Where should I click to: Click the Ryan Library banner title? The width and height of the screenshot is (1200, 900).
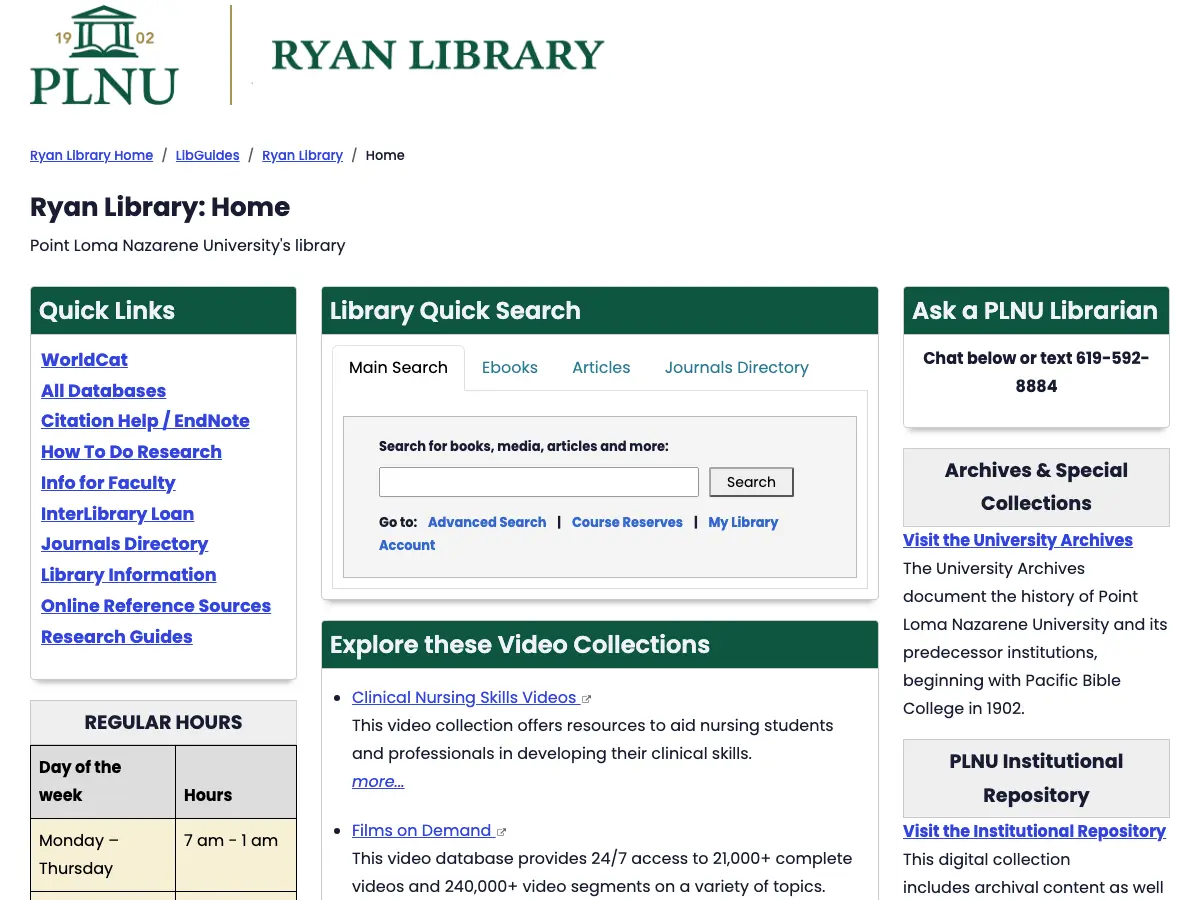[438, 55]
